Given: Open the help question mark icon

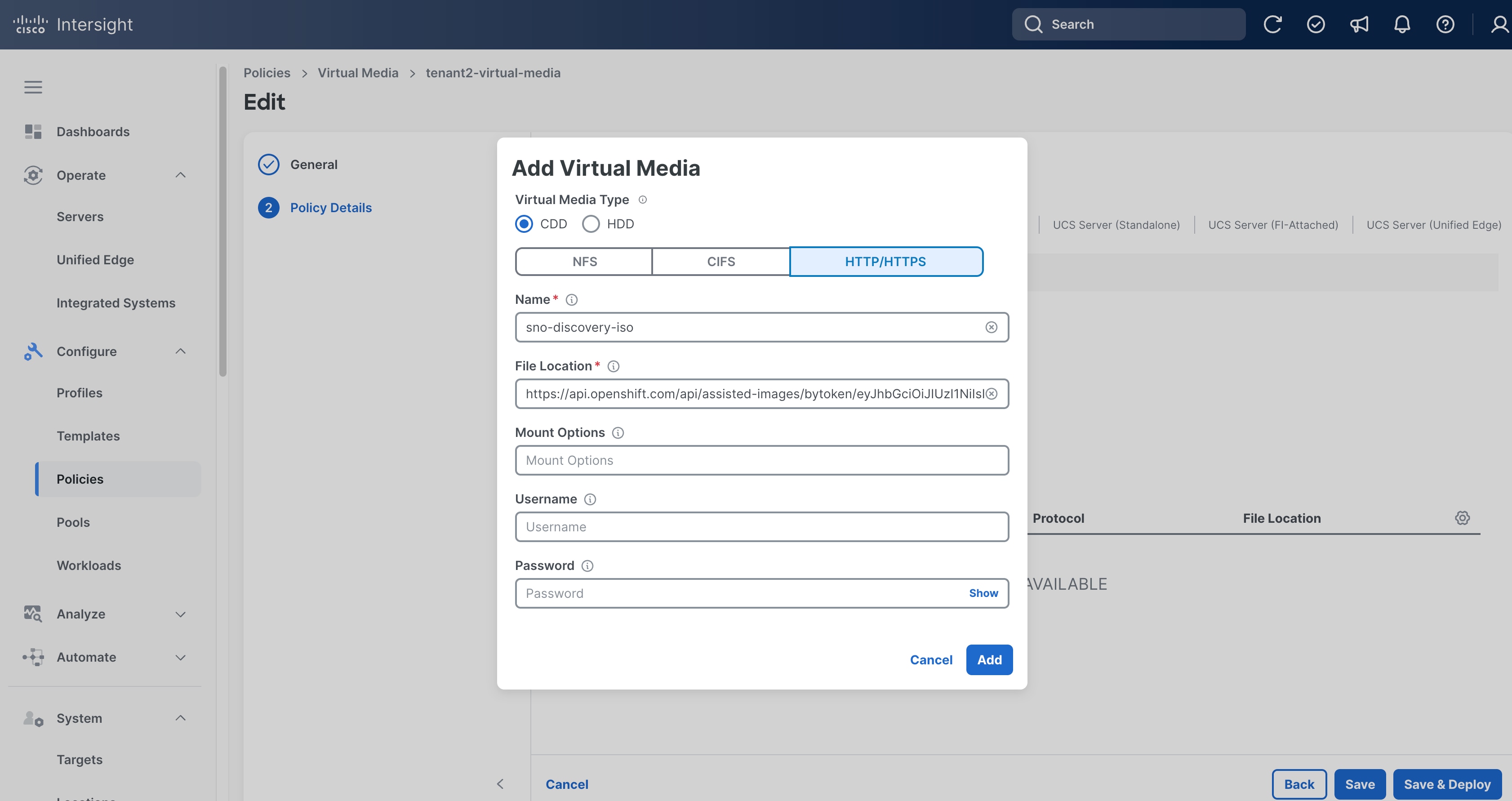Looking at the screenshot, I should click(1445, 24).
